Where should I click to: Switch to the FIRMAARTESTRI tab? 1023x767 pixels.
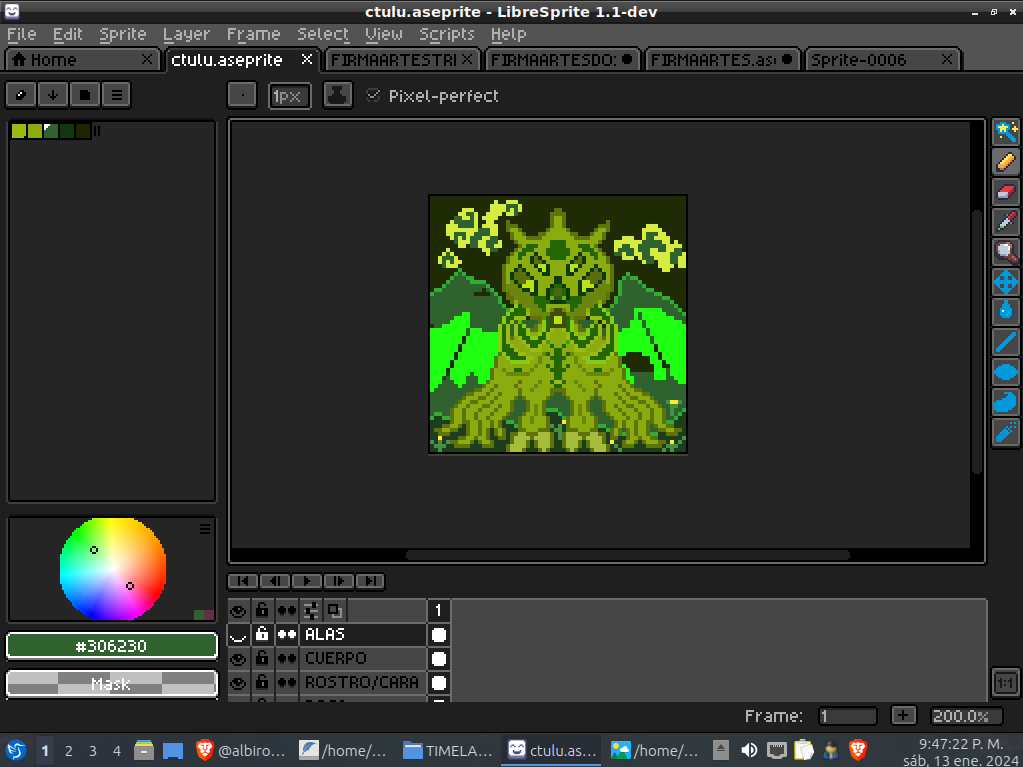point(393,60)
